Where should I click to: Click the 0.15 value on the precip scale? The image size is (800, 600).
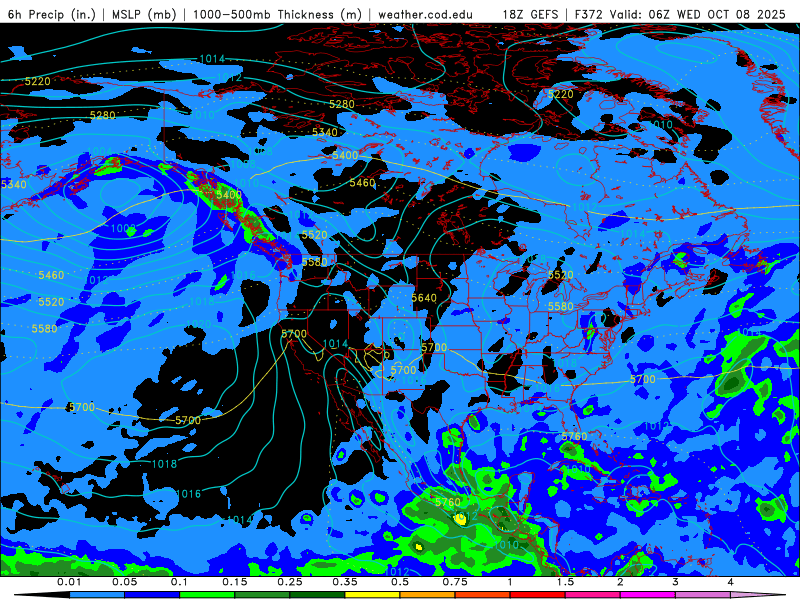[235, 582]
